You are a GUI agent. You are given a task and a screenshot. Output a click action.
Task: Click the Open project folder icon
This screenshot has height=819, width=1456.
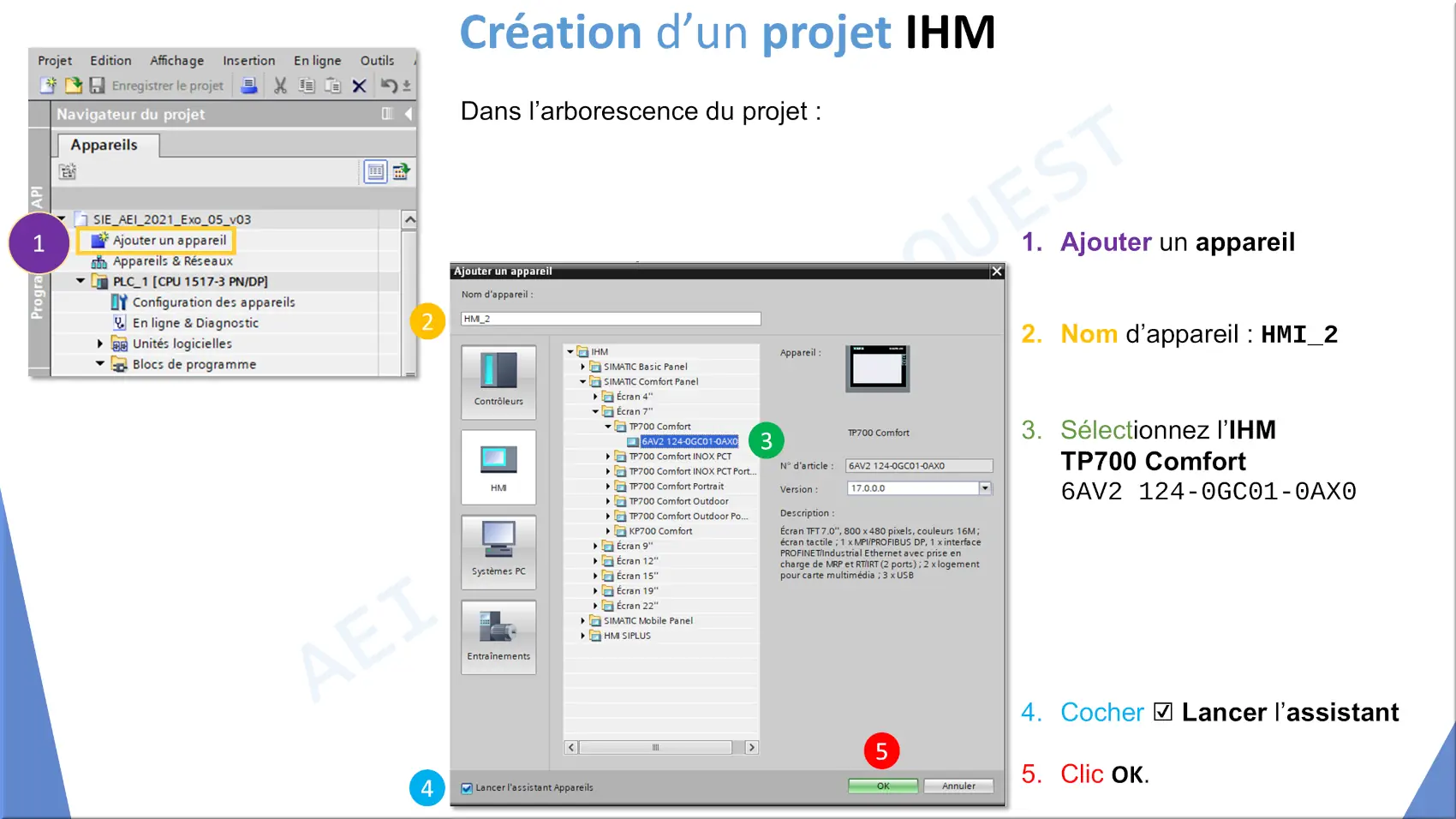pos(73,86)
